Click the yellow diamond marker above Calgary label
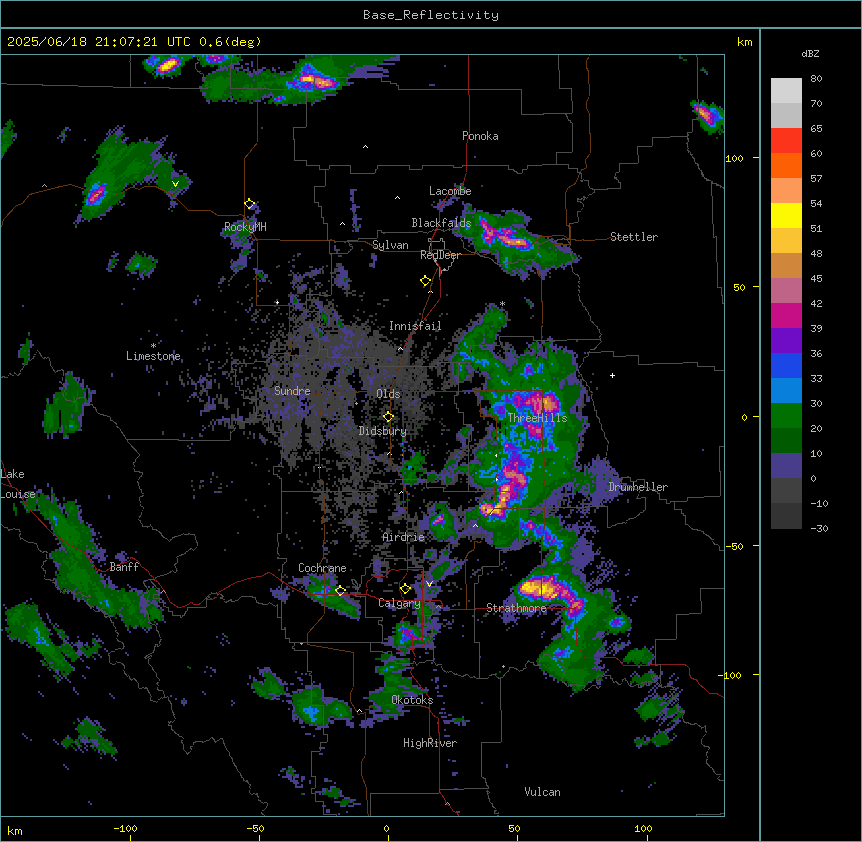The image size is (862, 842). coord(405,589)
